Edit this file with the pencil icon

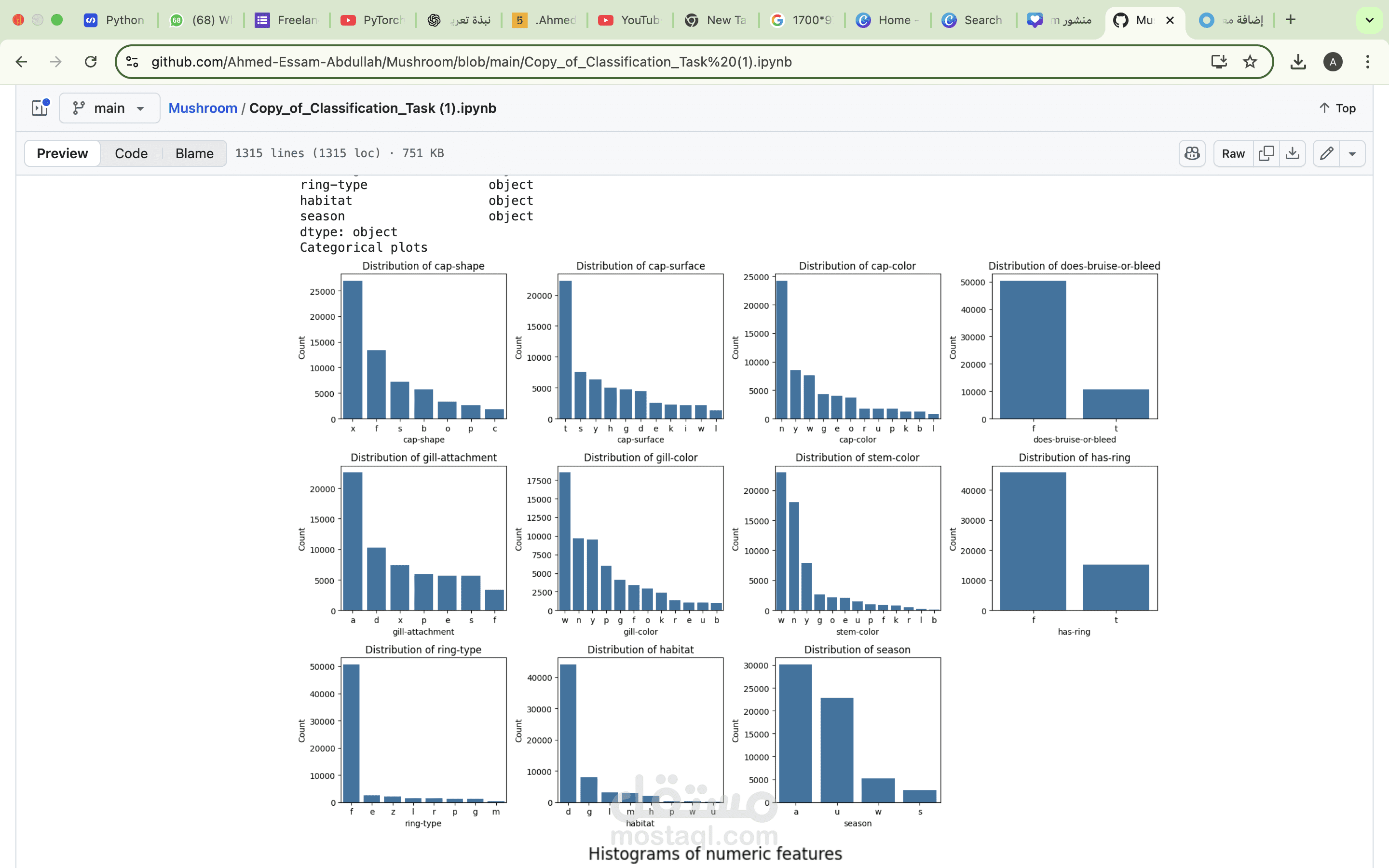pyautogui.click(x=1326, y=153)
